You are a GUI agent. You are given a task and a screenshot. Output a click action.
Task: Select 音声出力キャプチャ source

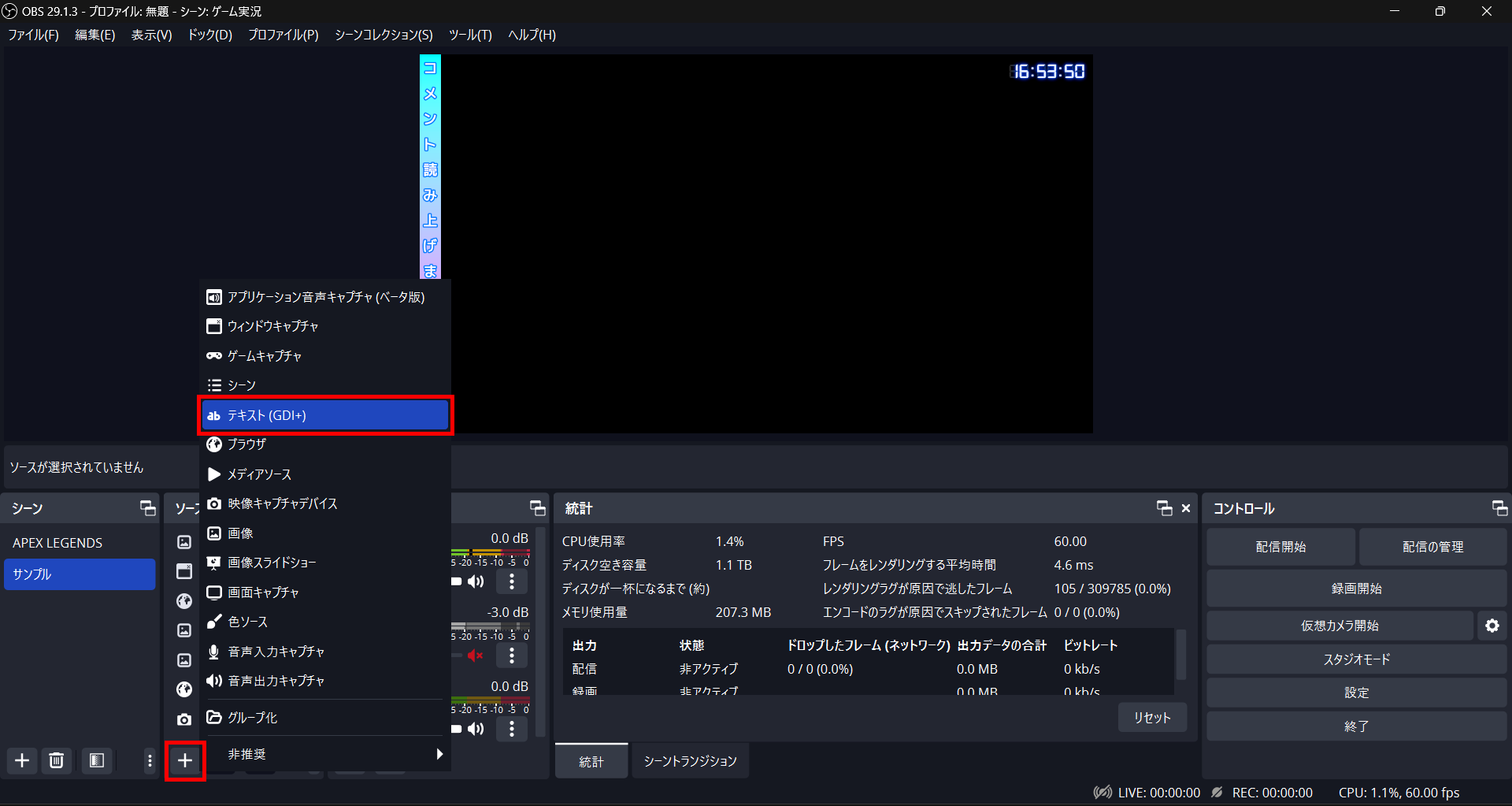click(324, 681)
